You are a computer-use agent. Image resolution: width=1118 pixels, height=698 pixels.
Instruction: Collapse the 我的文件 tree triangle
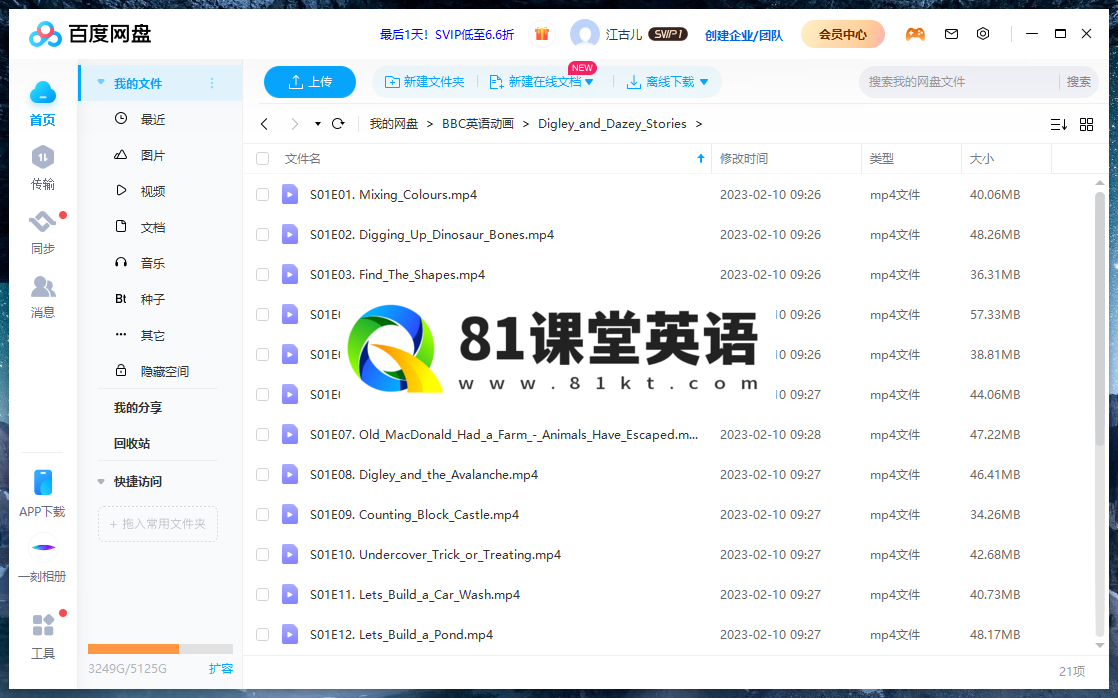pyautogui.click(x=101, y=83)
